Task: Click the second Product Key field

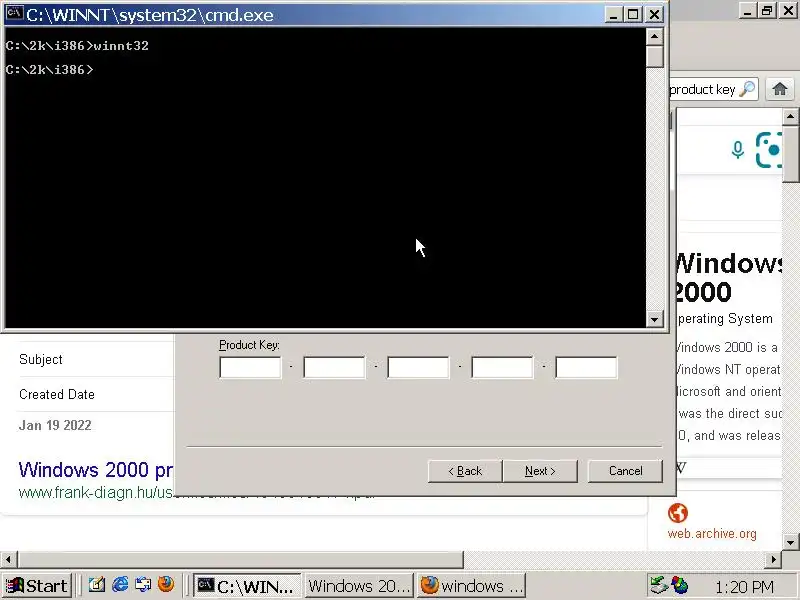Action: [x=334, y=367]
